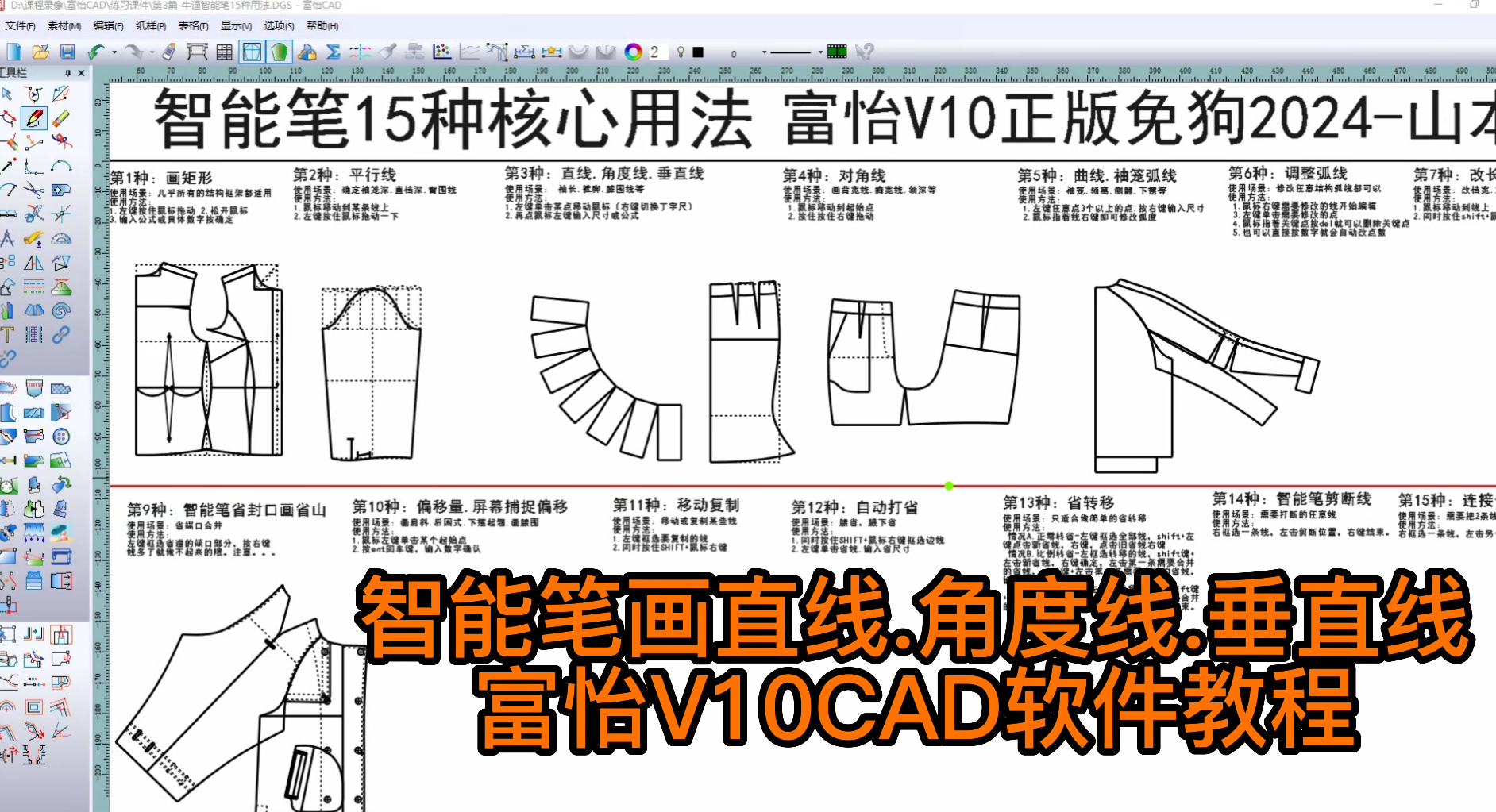Open the line width dropdown arrow

pyautogui.click(x=765, y=52)
